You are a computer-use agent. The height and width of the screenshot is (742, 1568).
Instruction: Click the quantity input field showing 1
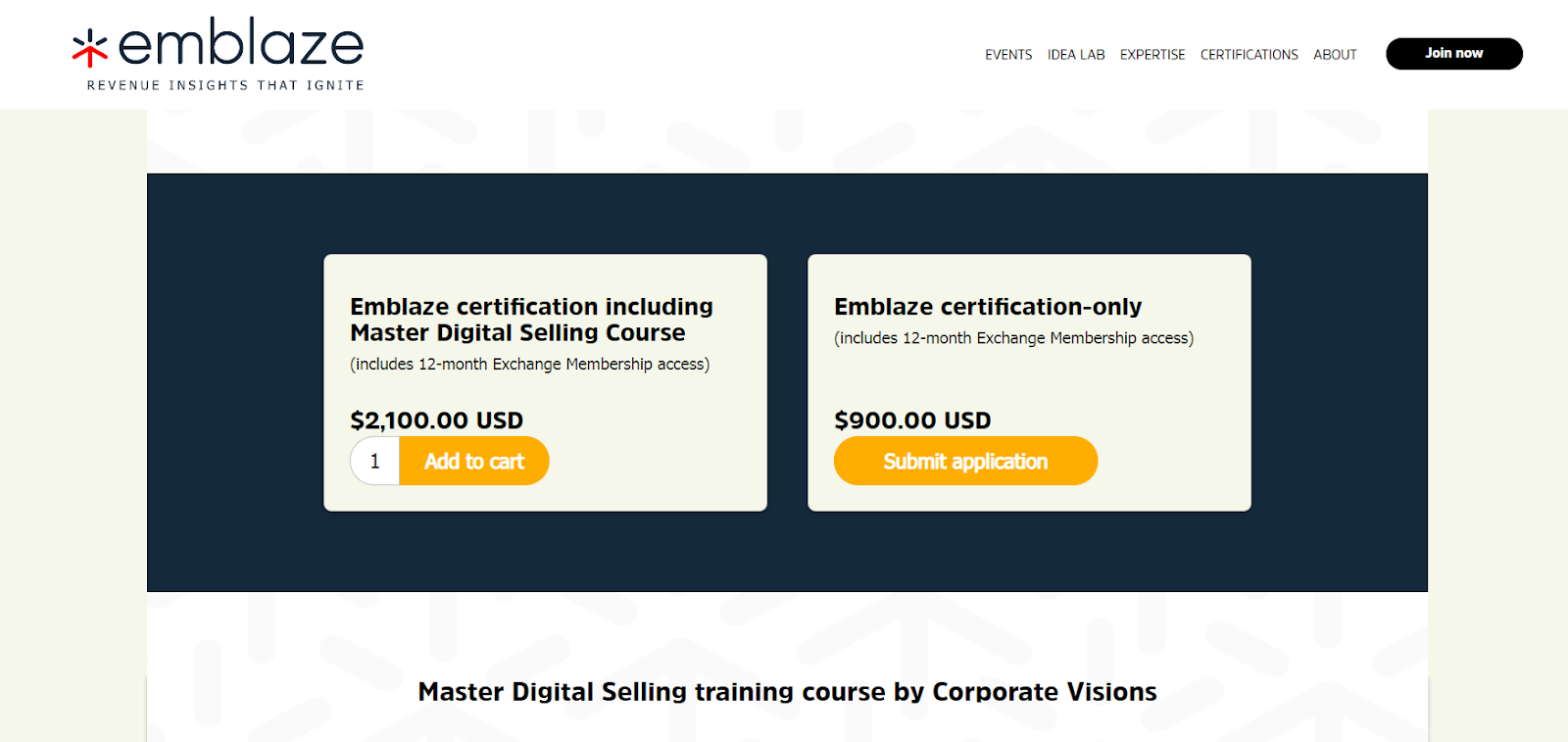375,461
